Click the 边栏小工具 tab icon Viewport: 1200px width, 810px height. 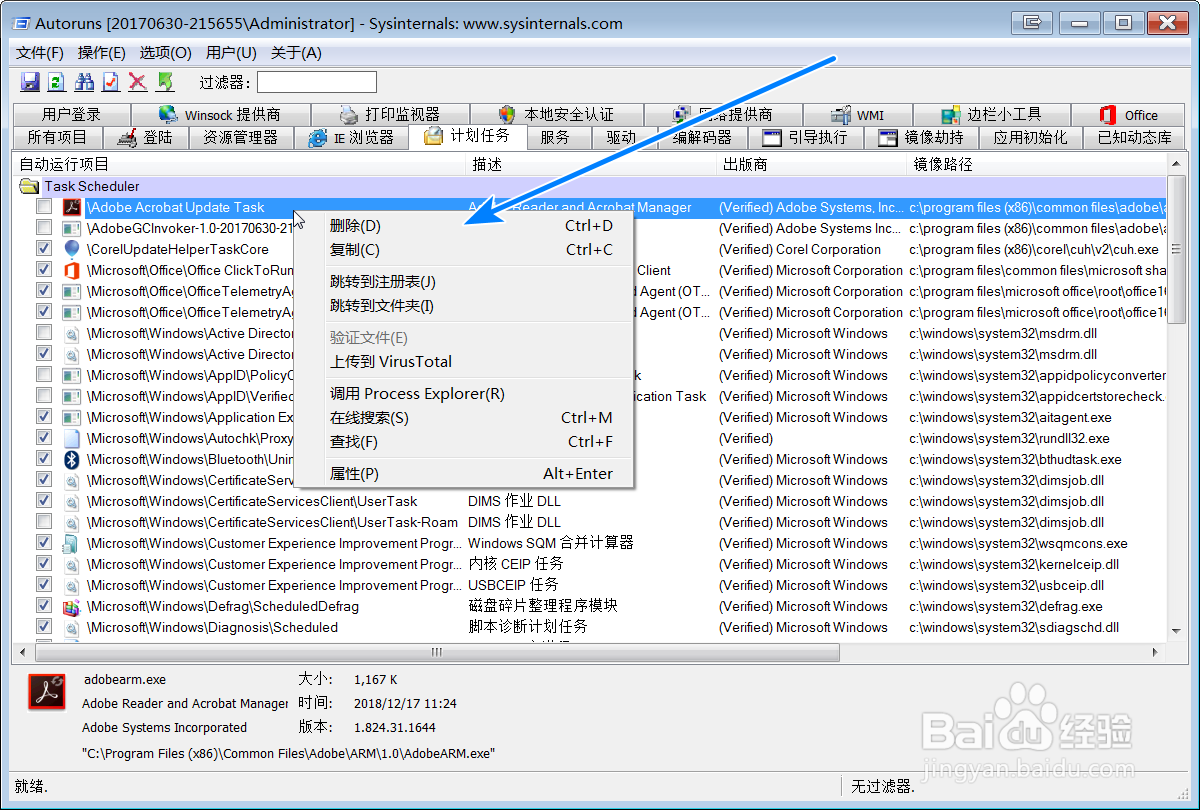point(951,115)
